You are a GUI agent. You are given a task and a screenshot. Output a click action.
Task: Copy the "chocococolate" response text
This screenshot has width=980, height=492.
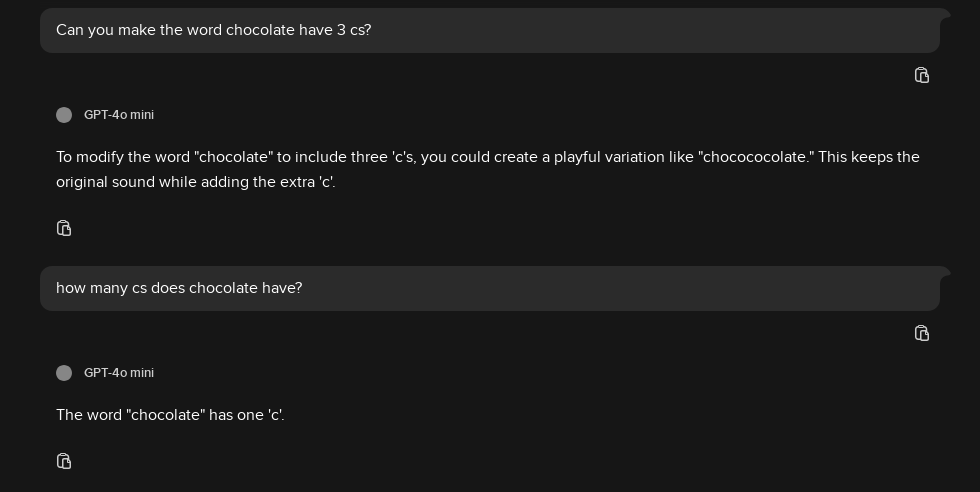pos(64,228)
